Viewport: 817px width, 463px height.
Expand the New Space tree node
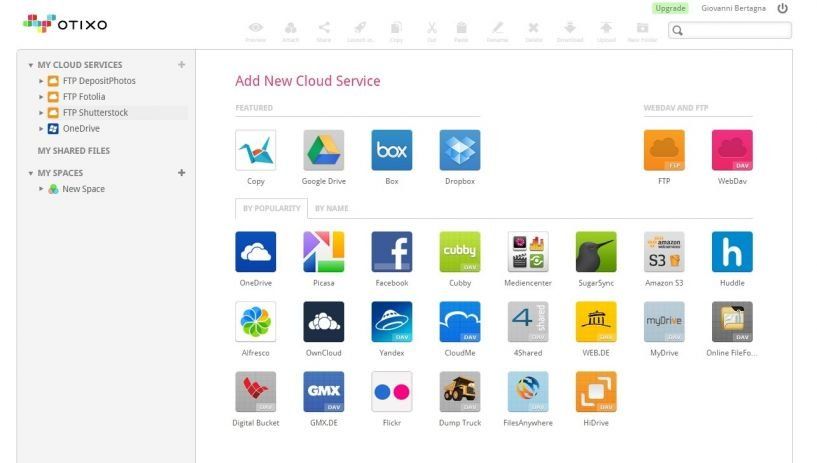point(41,189)
